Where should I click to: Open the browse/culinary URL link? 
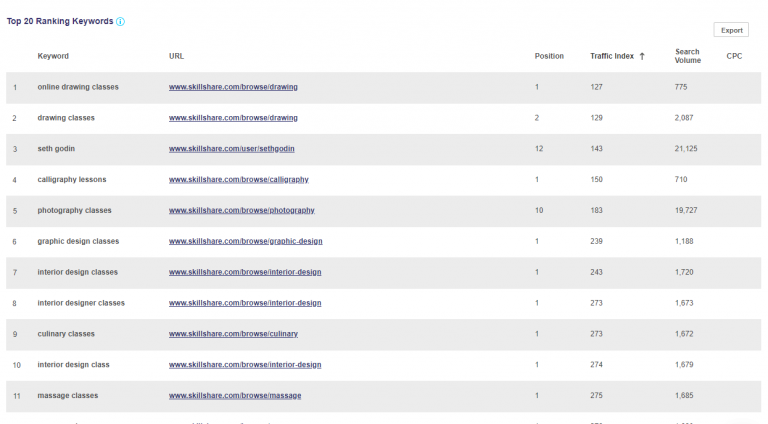[x=233, y=334]
